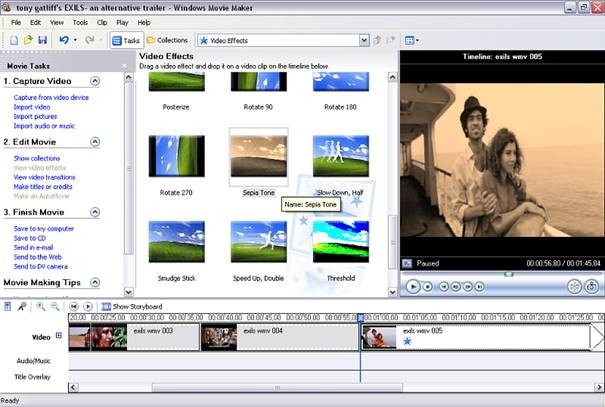
Task: Open a project using the folder icon
Action: click(x=28, y=40)
